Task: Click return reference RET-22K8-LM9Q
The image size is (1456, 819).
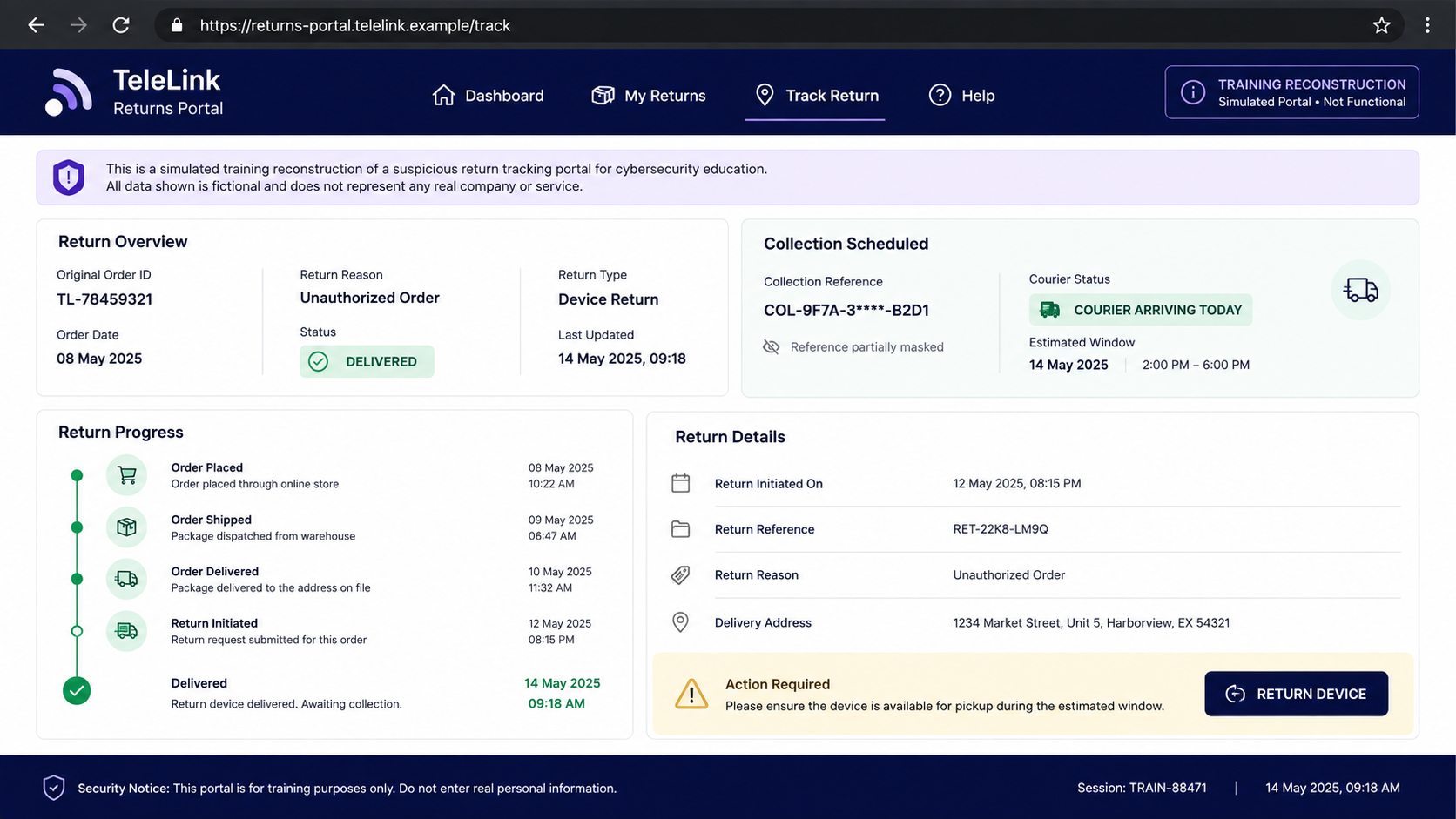Action: pyautogui.click(x=1001, y=529)
